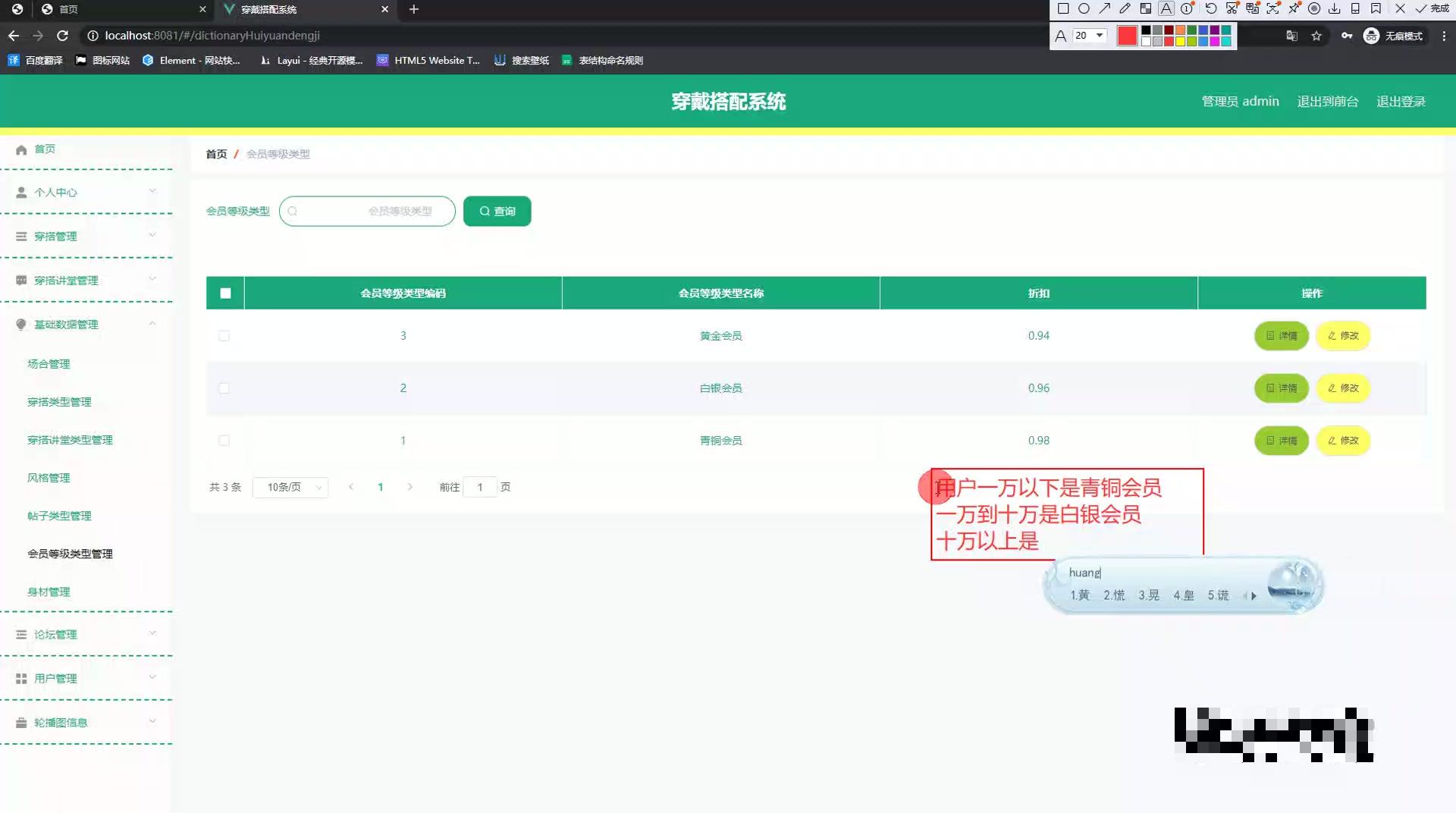The height and width of the screenshot is (813, 1456).
Task: Click 修改 for 青铜会员 row
Action: [x=1343, y=440]
